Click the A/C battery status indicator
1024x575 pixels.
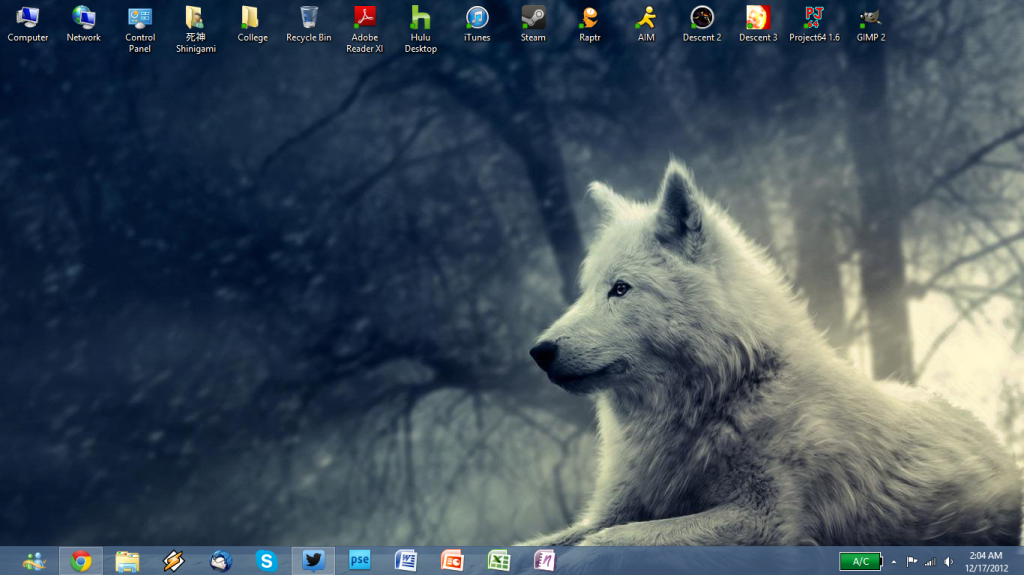pos(861,561)
